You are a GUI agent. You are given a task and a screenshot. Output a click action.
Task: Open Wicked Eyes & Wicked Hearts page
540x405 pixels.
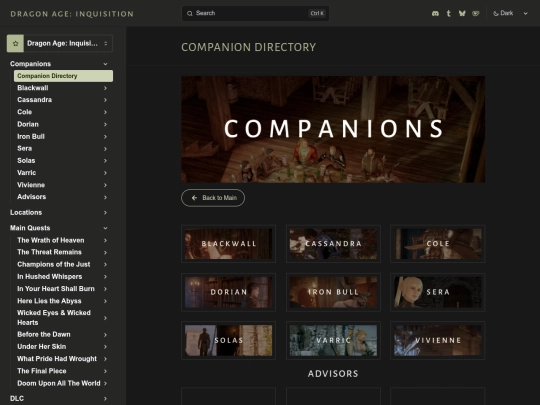(63, 318)
